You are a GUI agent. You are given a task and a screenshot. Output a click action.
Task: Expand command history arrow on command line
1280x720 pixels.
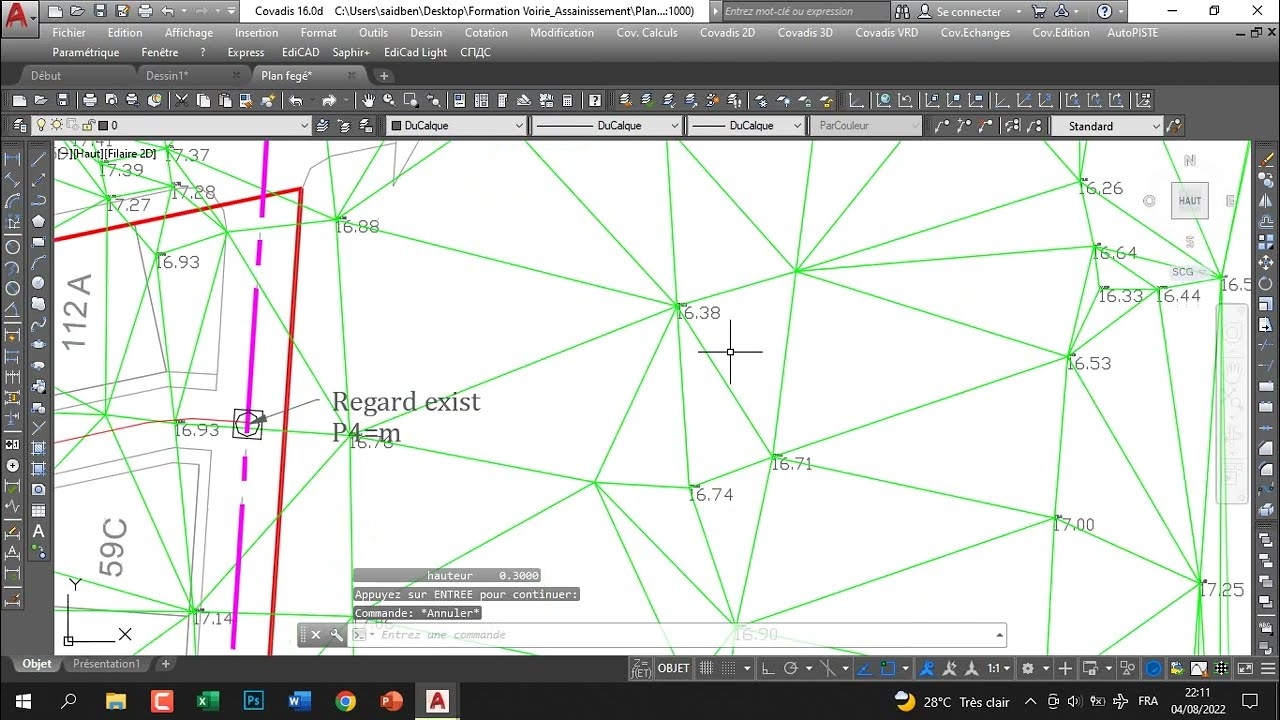tap(999, 635)
